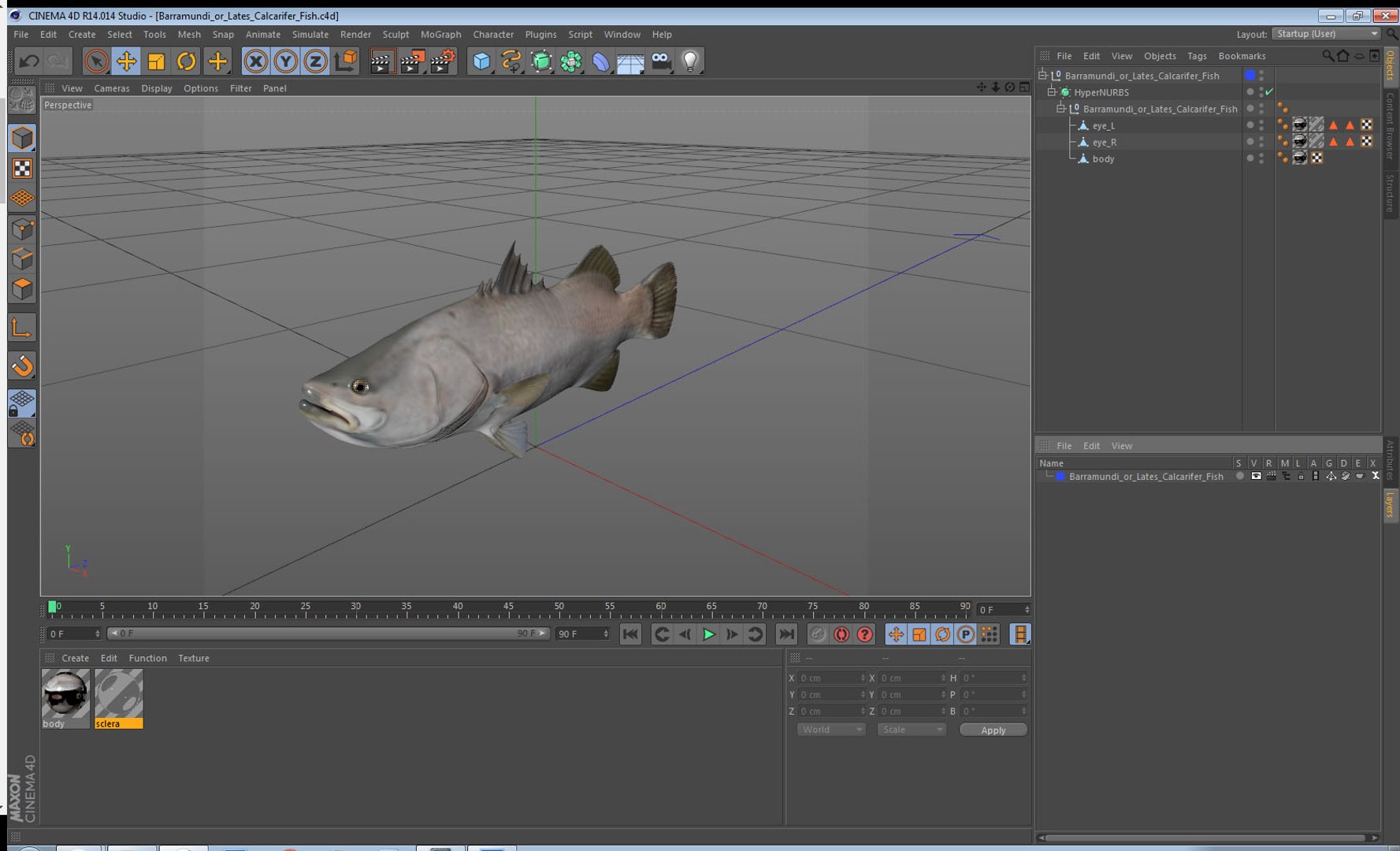Select Points mode in left palette
Viewport: 1400px width, 851px height.
point(22,229)
